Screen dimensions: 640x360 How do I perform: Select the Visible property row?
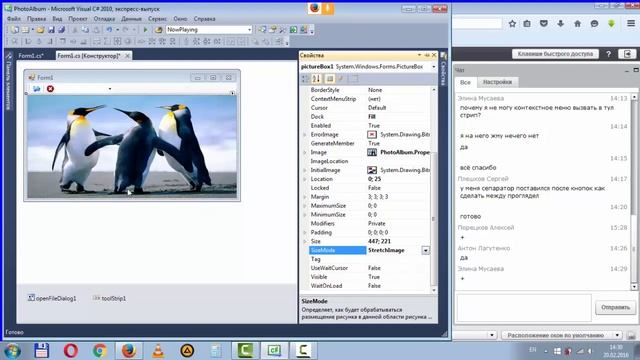coord(369,277)
